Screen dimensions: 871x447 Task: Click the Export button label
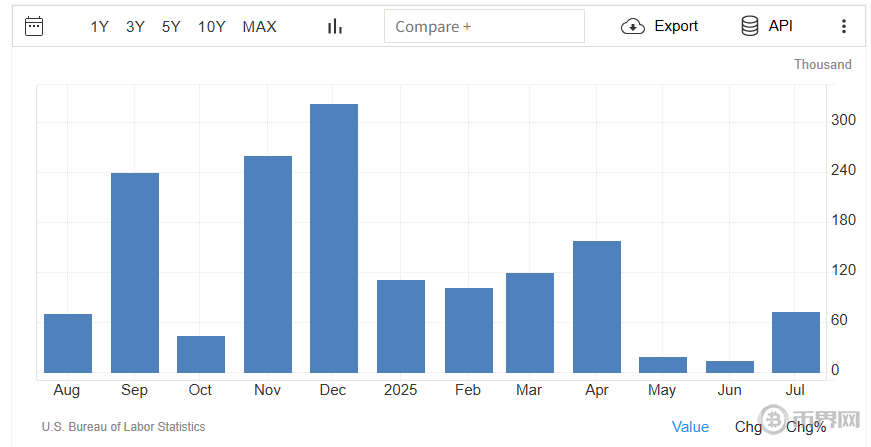point(676,26)
